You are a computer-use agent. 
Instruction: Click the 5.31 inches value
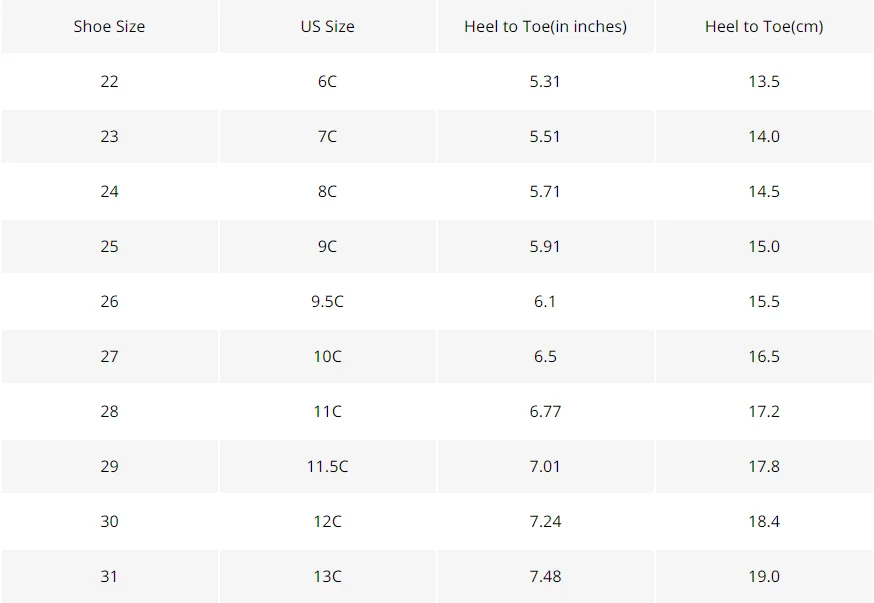(x=545, y=81)
